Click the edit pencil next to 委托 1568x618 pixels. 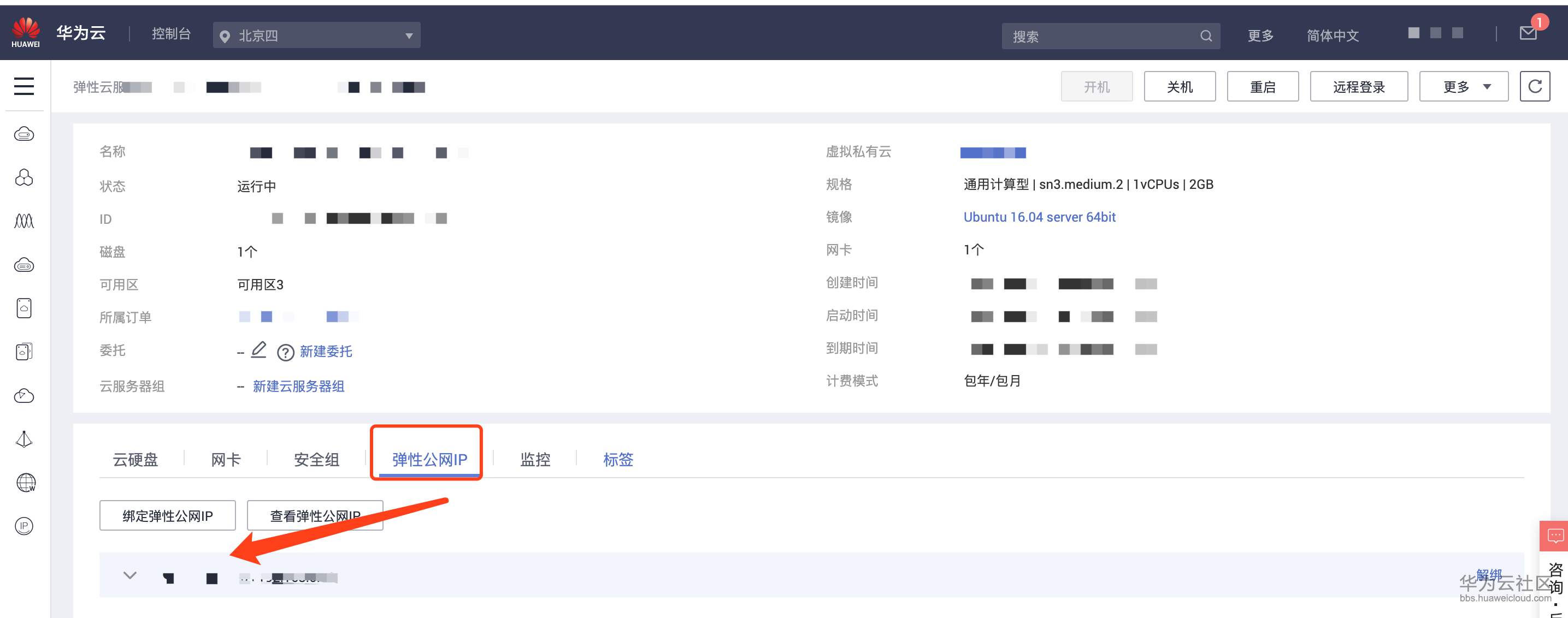pyautogui.click(x=259, y=350)
